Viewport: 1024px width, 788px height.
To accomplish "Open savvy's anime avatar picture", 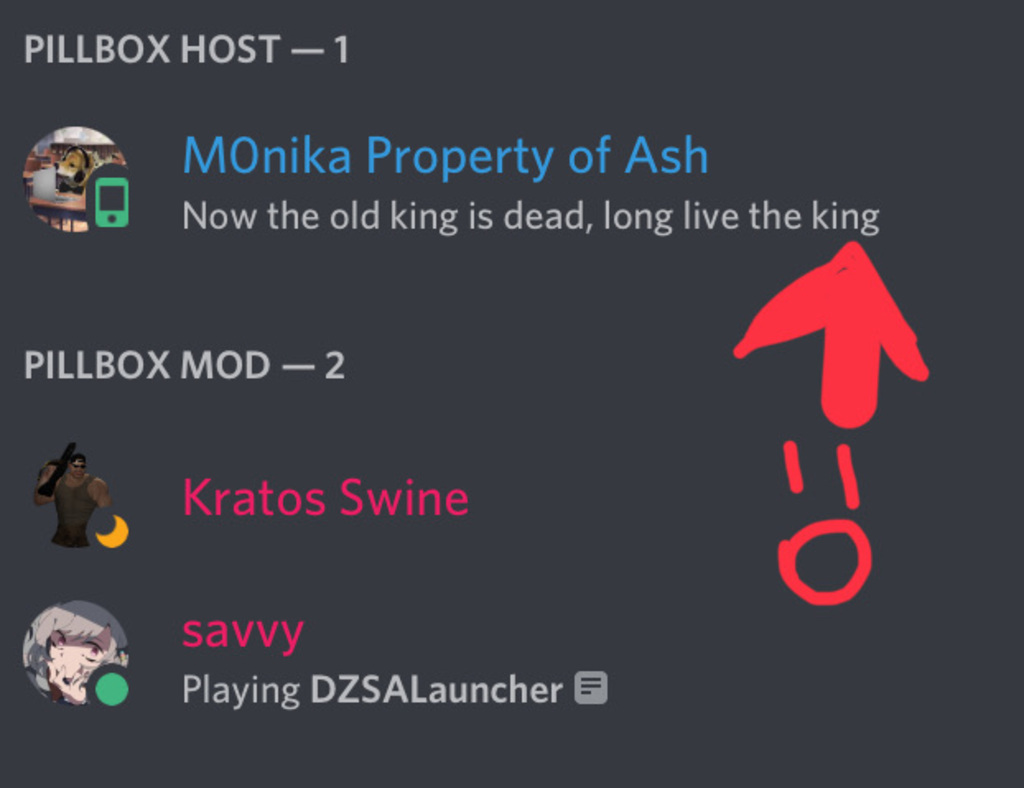I will [75, 653].
